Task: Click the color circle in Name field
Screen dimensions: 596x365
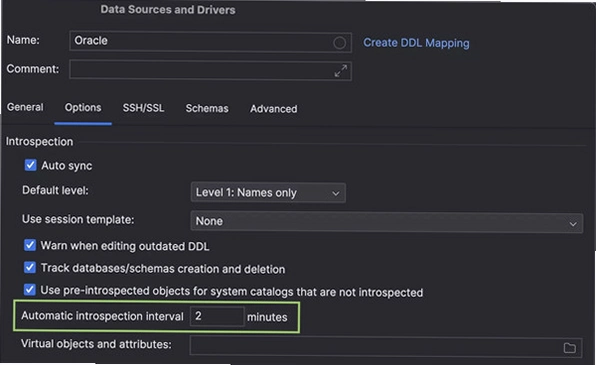Action: [339, 43]
